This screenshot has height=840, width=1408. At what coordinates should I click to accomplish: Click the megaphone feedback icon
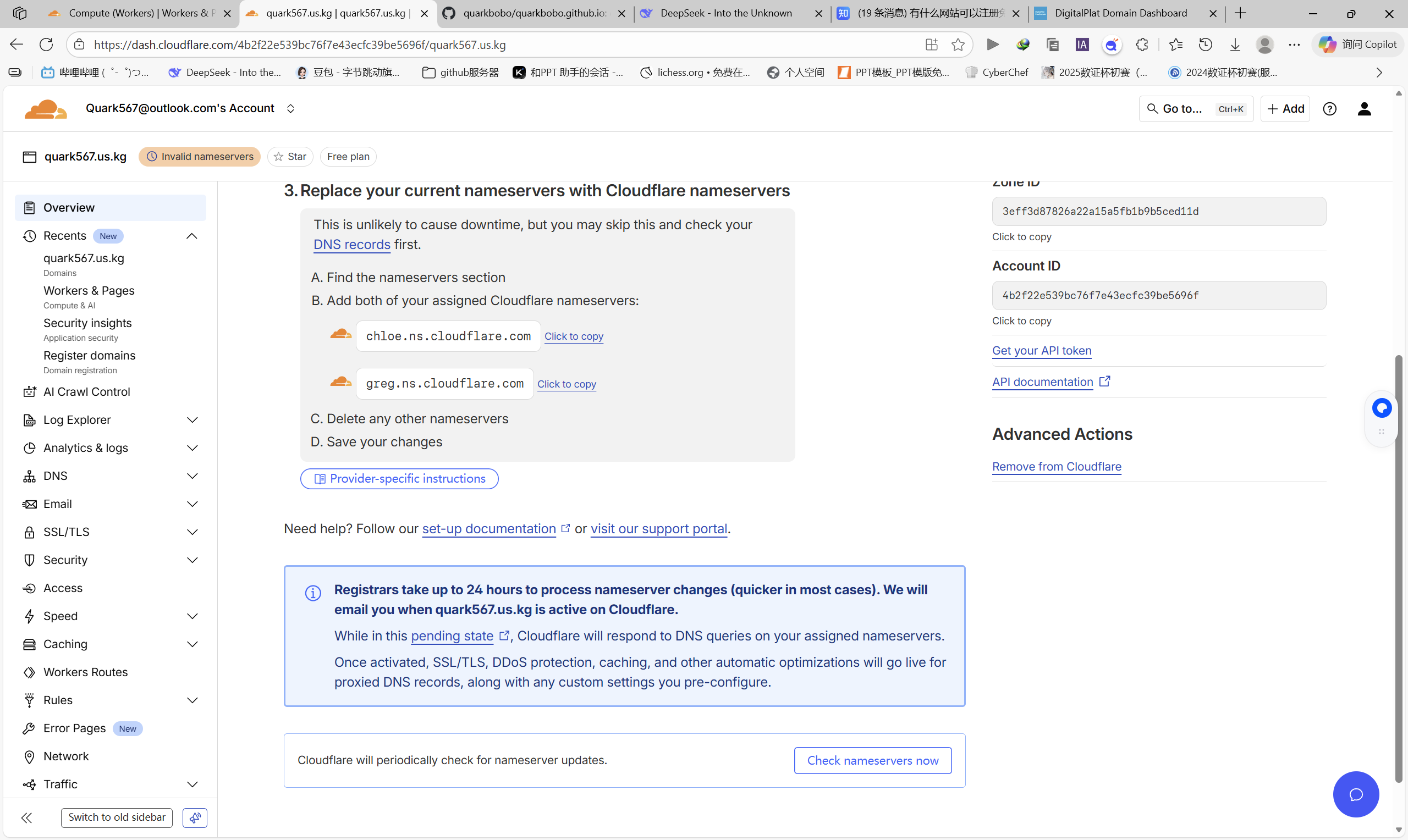(x=195, y=817)
